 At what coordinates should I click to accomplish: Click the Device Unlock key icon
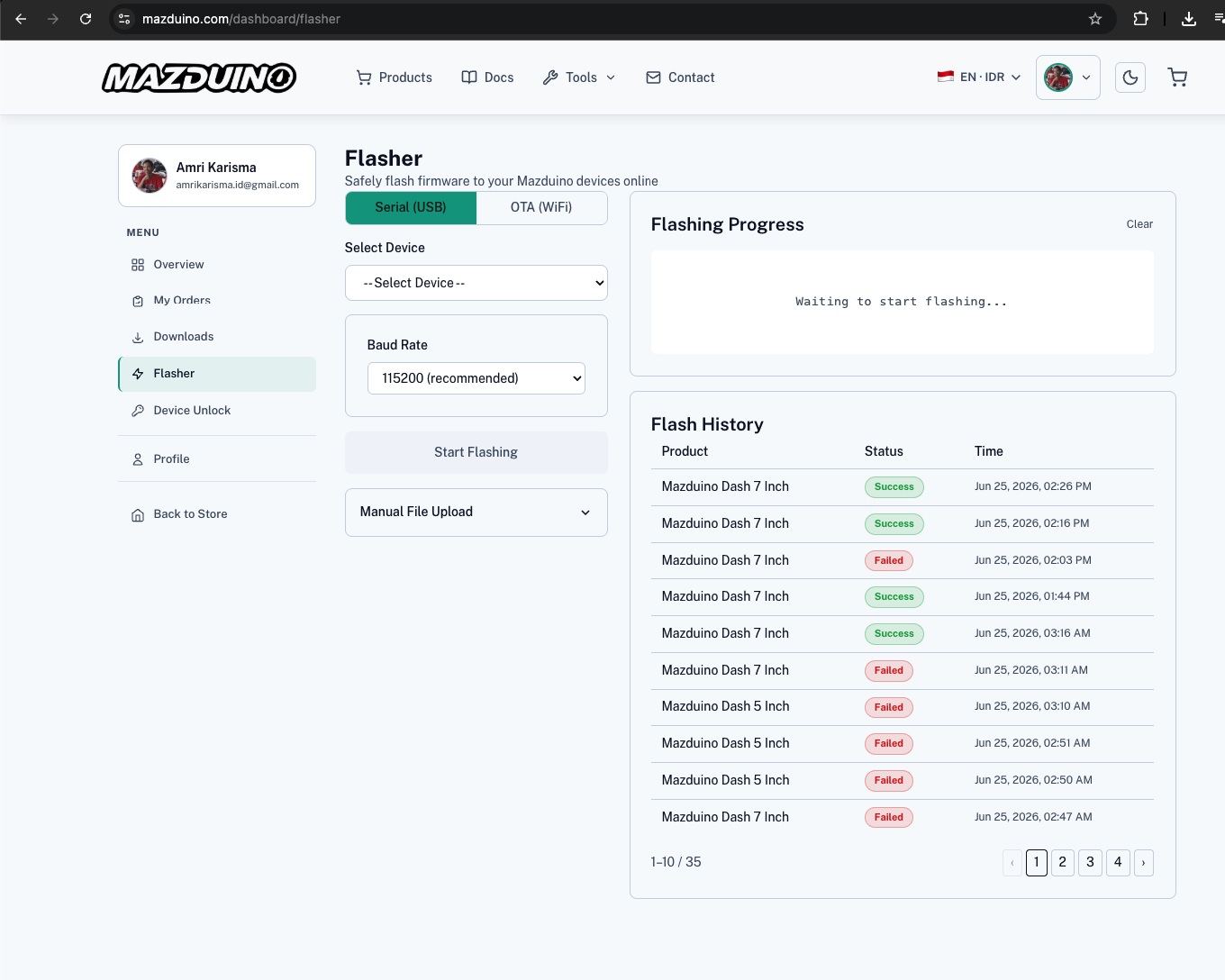[x=138, y=411]
